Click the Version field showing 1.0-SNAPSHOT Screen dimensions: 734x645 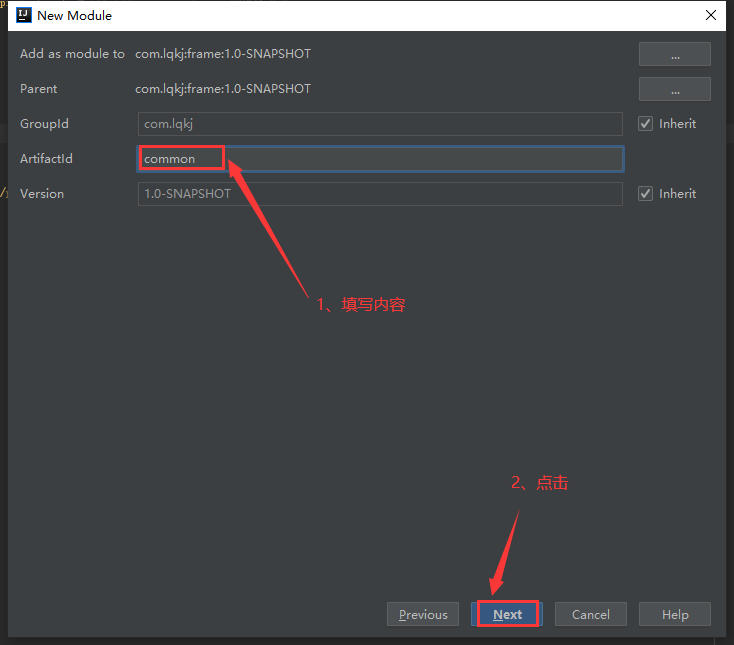point(380,194)
